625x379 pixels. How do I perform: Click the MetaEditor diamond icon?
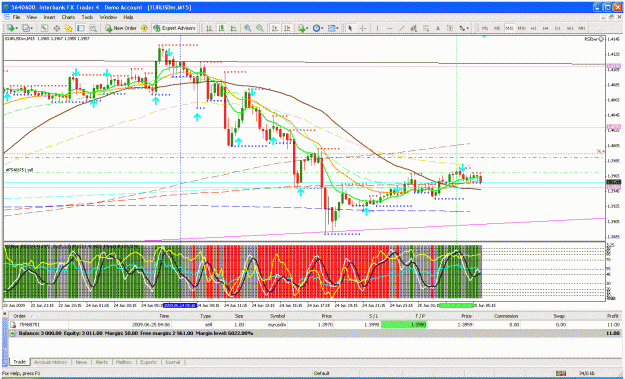(144, 28)
